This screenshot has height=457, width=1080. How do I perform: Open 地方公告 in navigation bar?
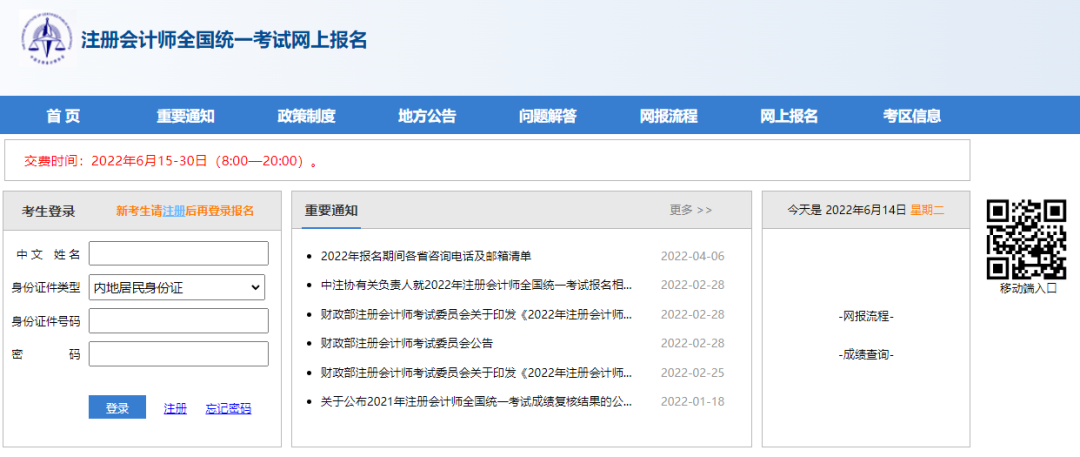[x=427, y=116]
